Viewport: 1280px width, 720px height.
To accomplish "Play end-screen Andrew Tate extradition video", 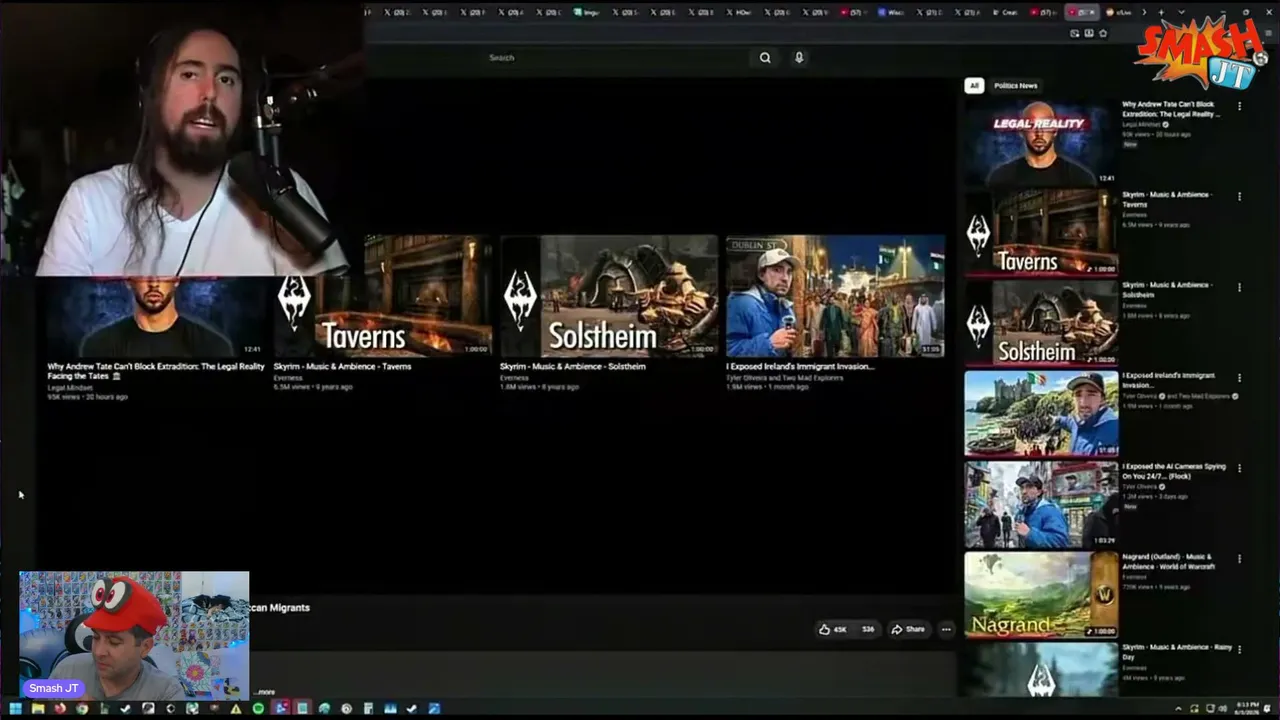I will point(155,316).
